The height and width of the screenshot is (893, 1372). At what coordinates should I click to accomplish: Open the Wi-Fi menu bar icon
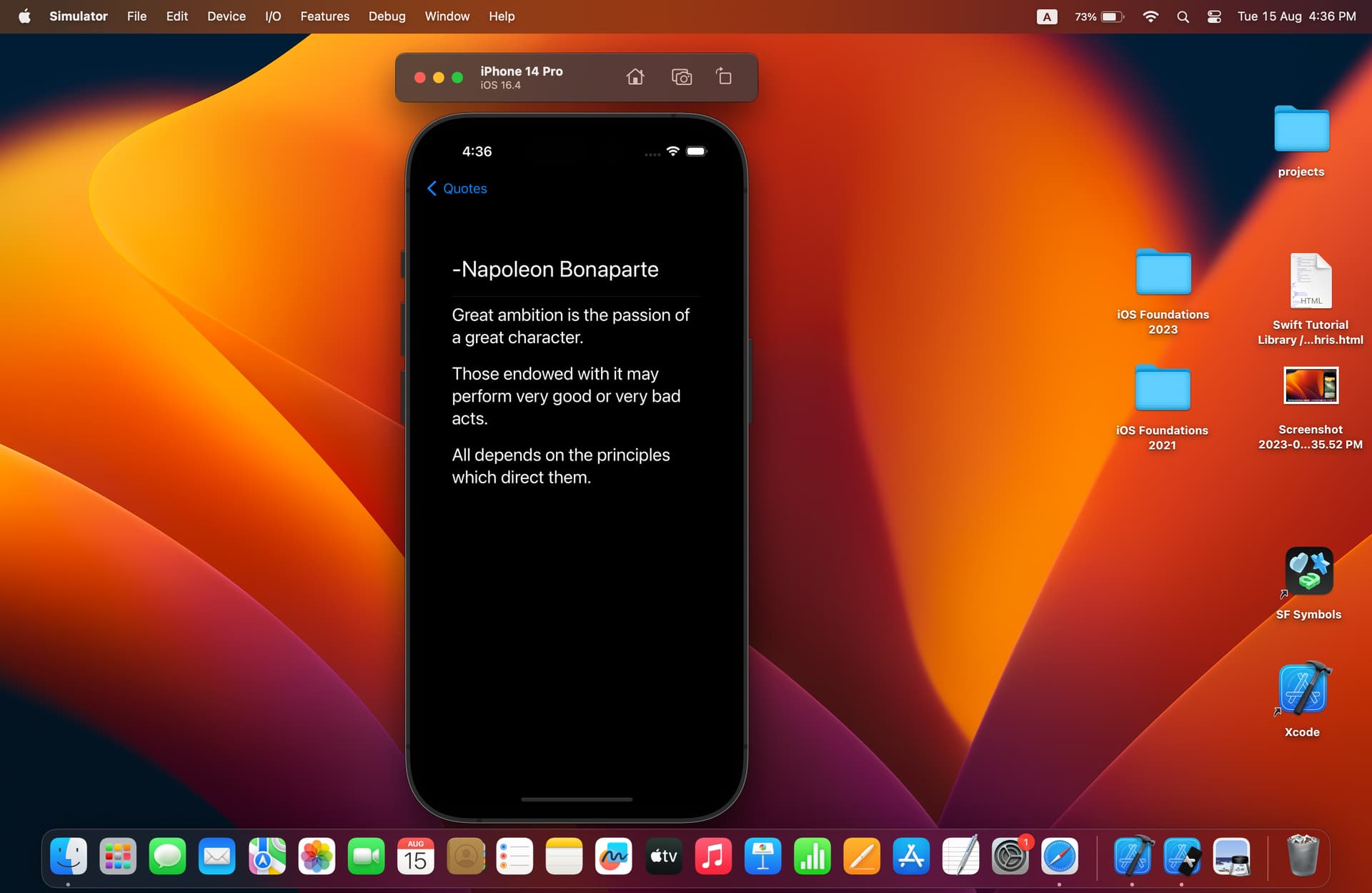point(1150,16)
